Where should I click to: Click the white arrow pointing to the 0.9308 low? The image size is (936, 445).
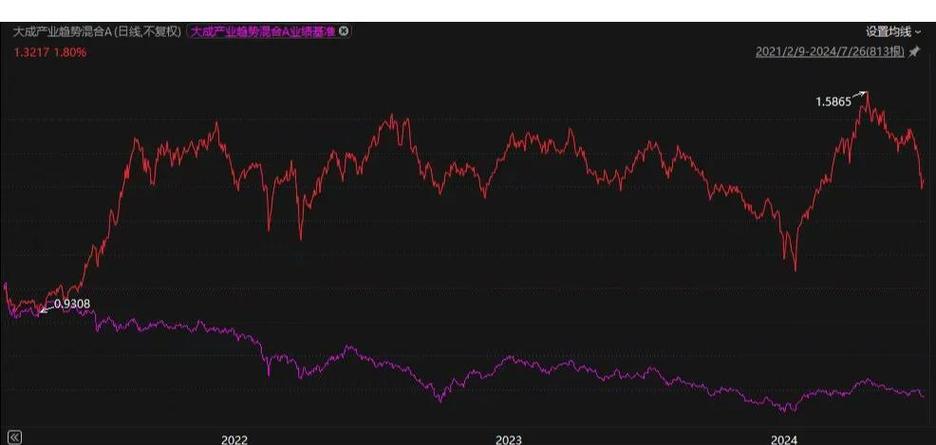pyautogui.click(x=47, y=309)
